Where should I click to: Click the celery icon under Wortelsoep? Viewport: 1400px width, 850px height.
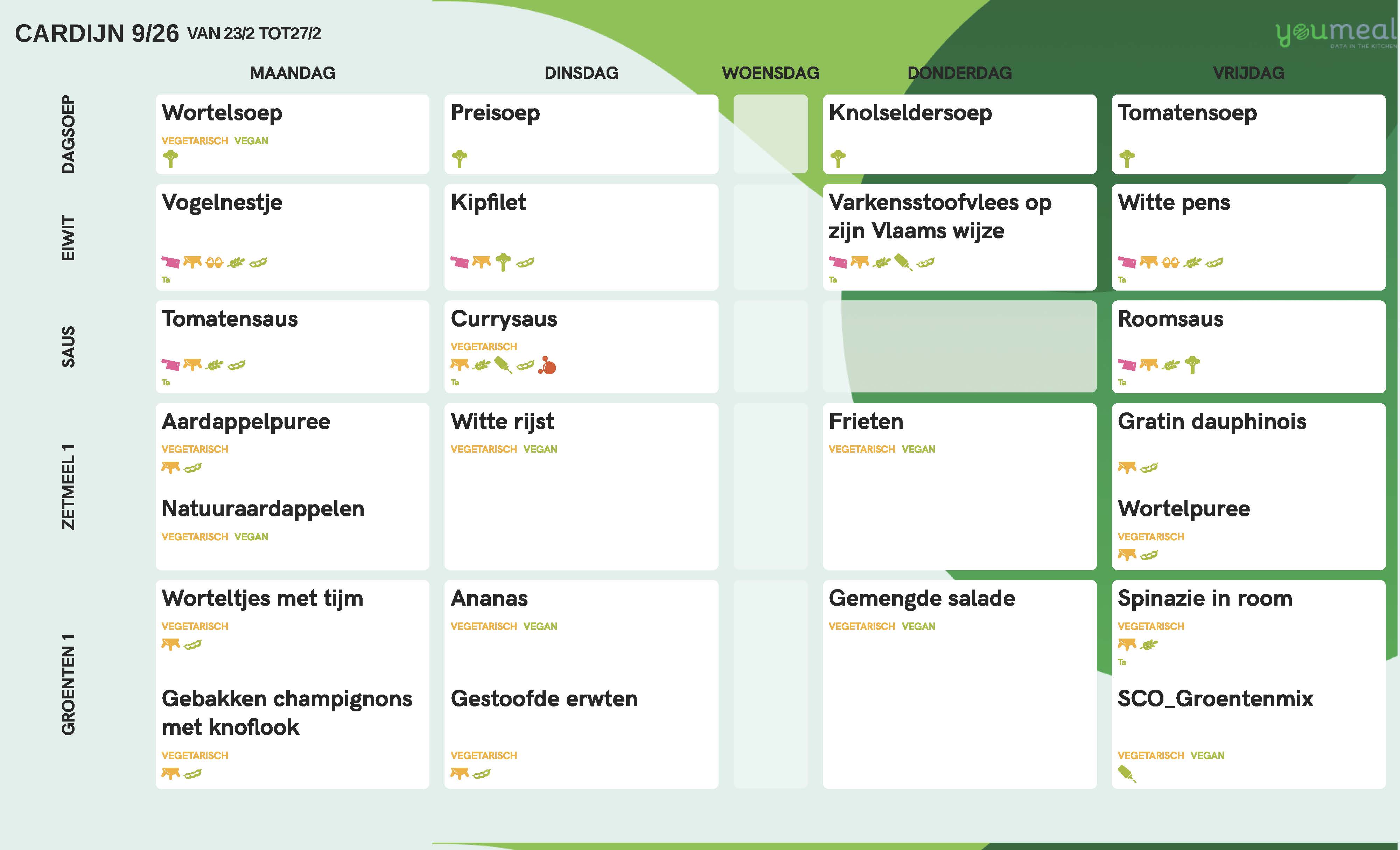point(170,159)
